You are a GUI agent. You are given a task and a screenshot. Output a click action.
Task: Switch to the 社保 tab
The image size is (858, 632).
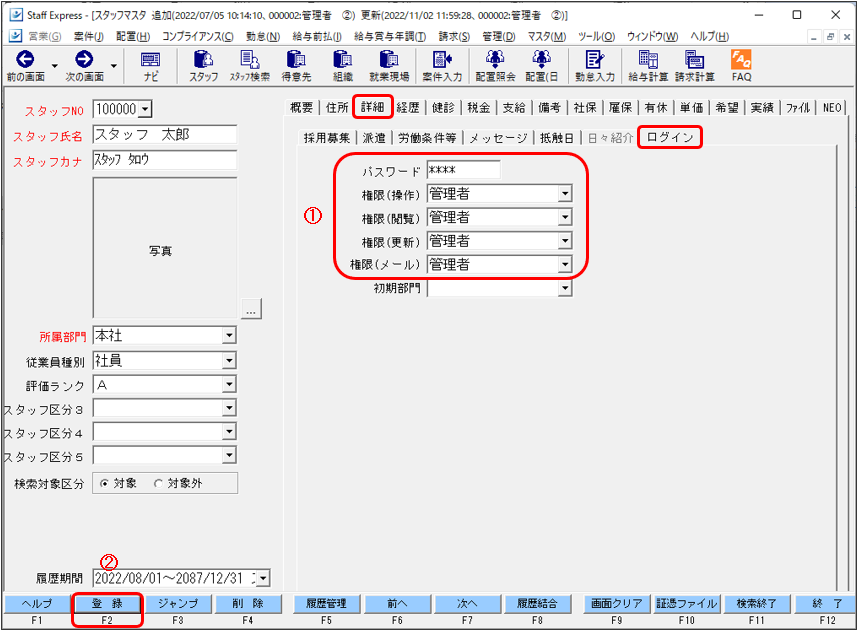coord(585,108)
